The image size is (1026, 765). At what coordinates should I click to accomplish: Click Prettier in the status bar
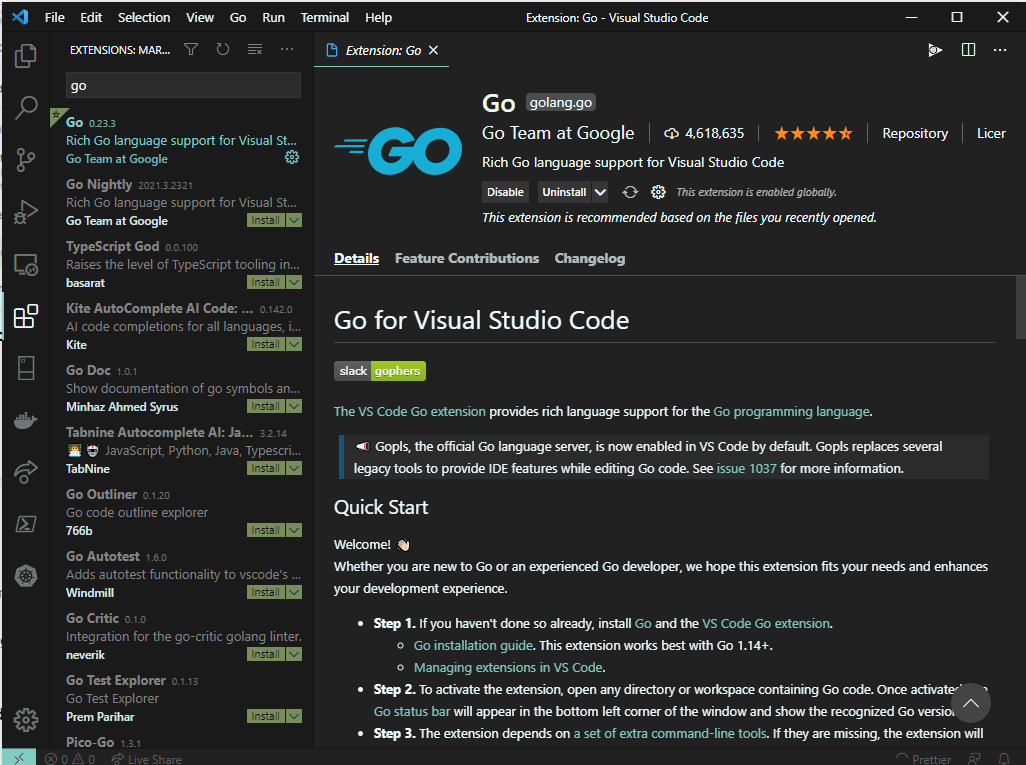click(924, 759)
